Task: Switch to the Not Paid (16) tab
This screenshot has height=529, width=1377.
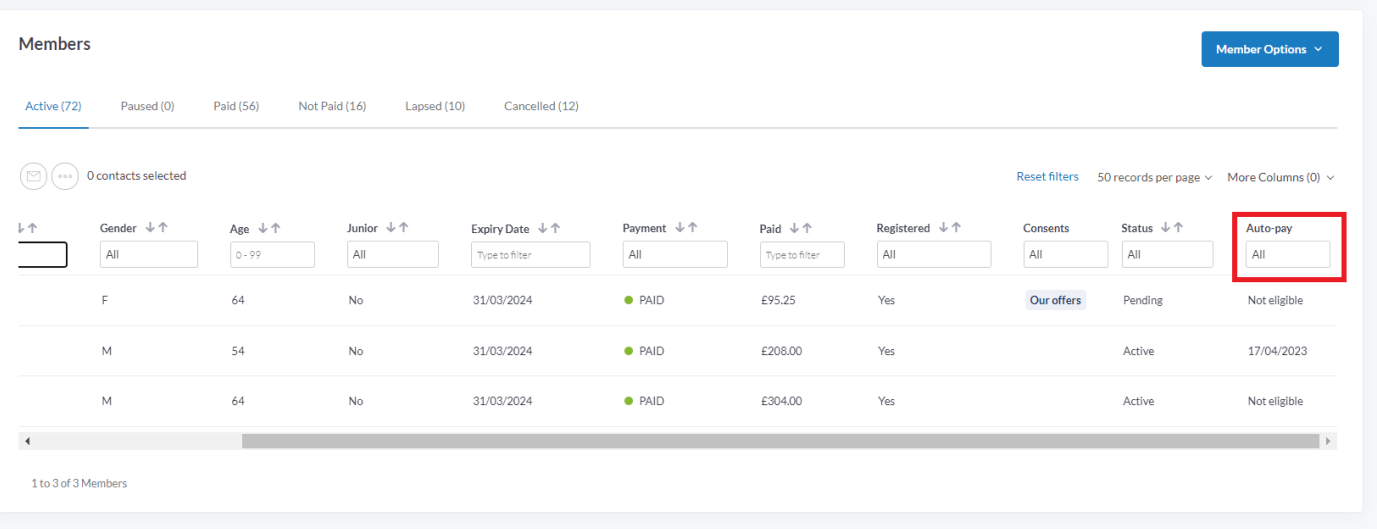Action: click(332, 106)
